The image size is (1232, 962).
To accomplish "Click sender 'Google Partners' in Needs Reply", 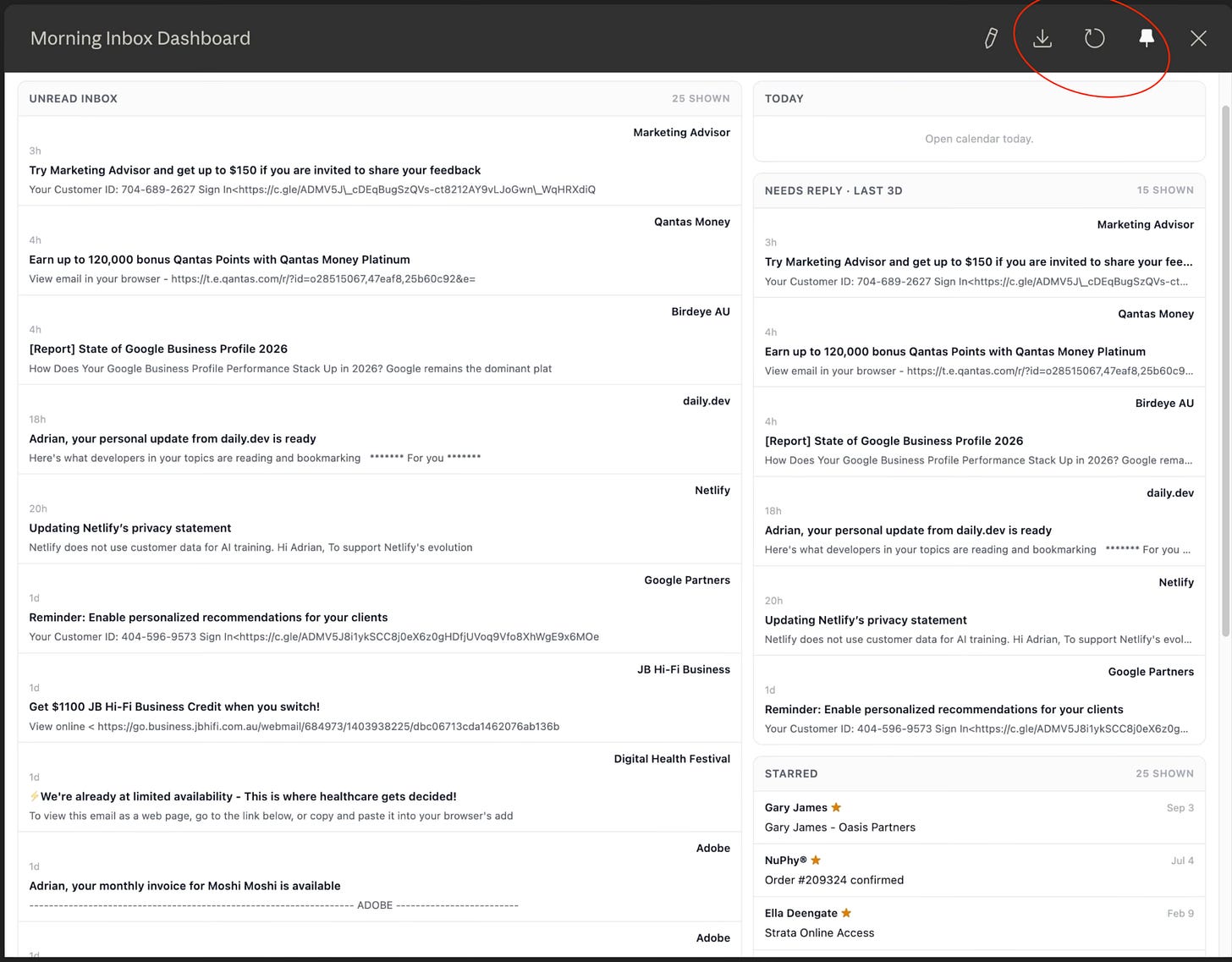I will coord(1151,672).
